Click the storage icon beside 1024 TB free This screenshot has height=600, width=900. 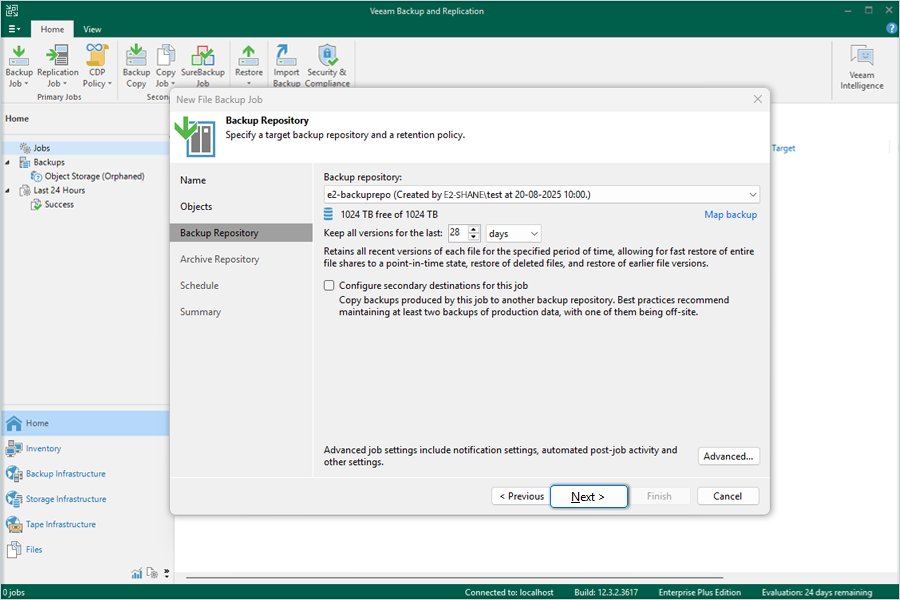pyautogui.click(x=328, y=214)
